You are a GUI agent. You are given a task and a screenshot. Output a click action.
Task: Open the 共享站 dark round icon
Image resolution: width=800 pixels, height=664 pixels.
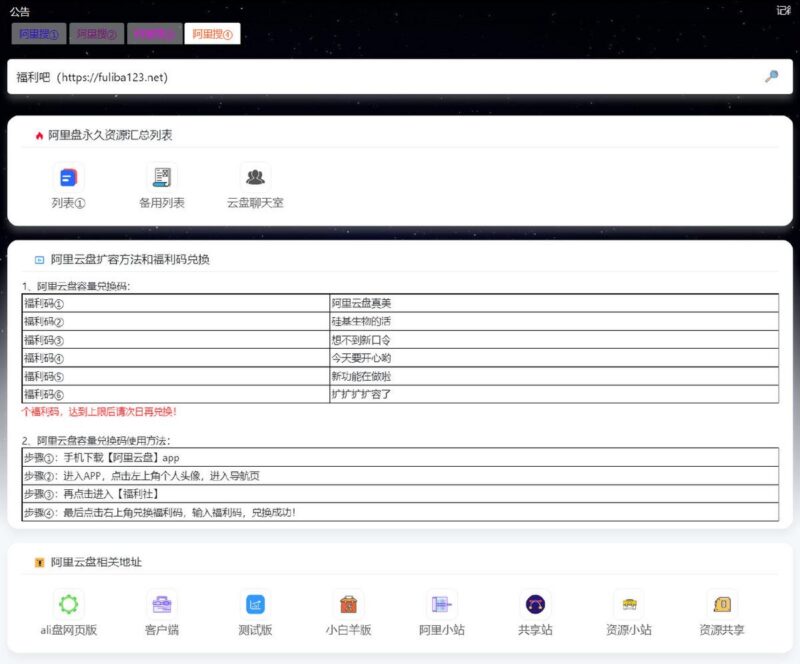(535, 604)
